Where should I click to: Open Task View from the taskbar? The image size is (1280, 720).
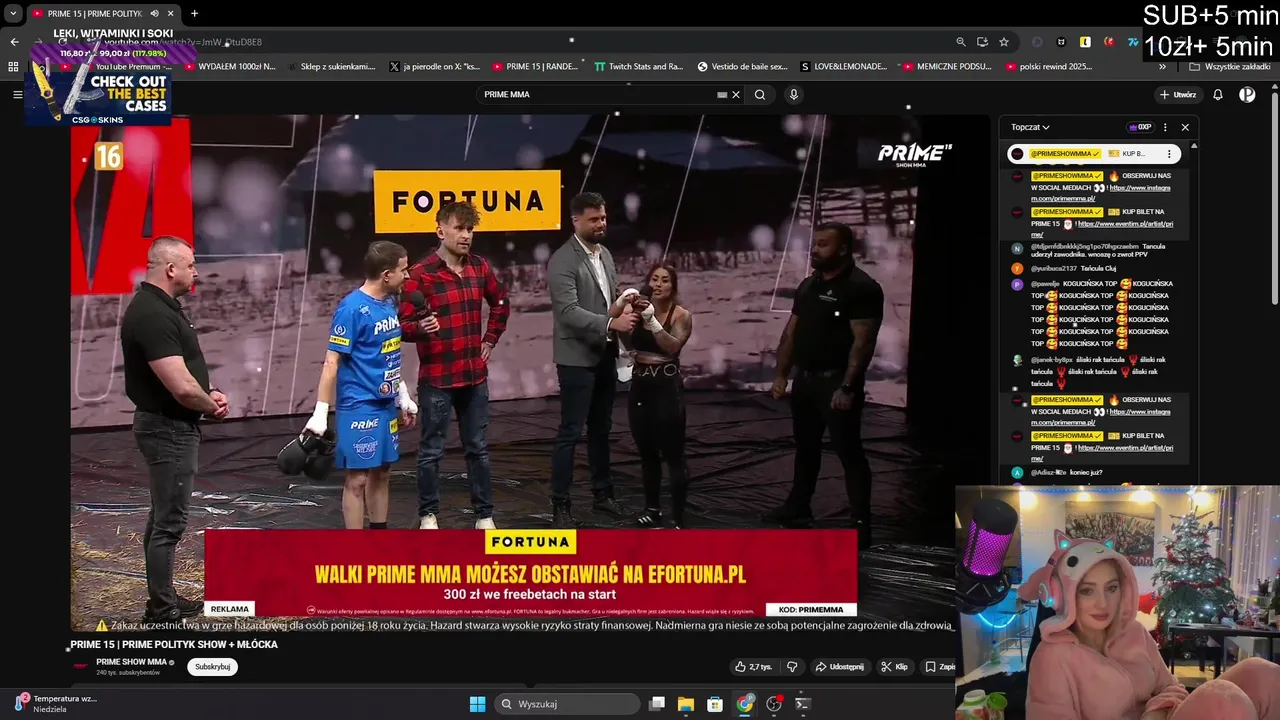click(657, 704)
